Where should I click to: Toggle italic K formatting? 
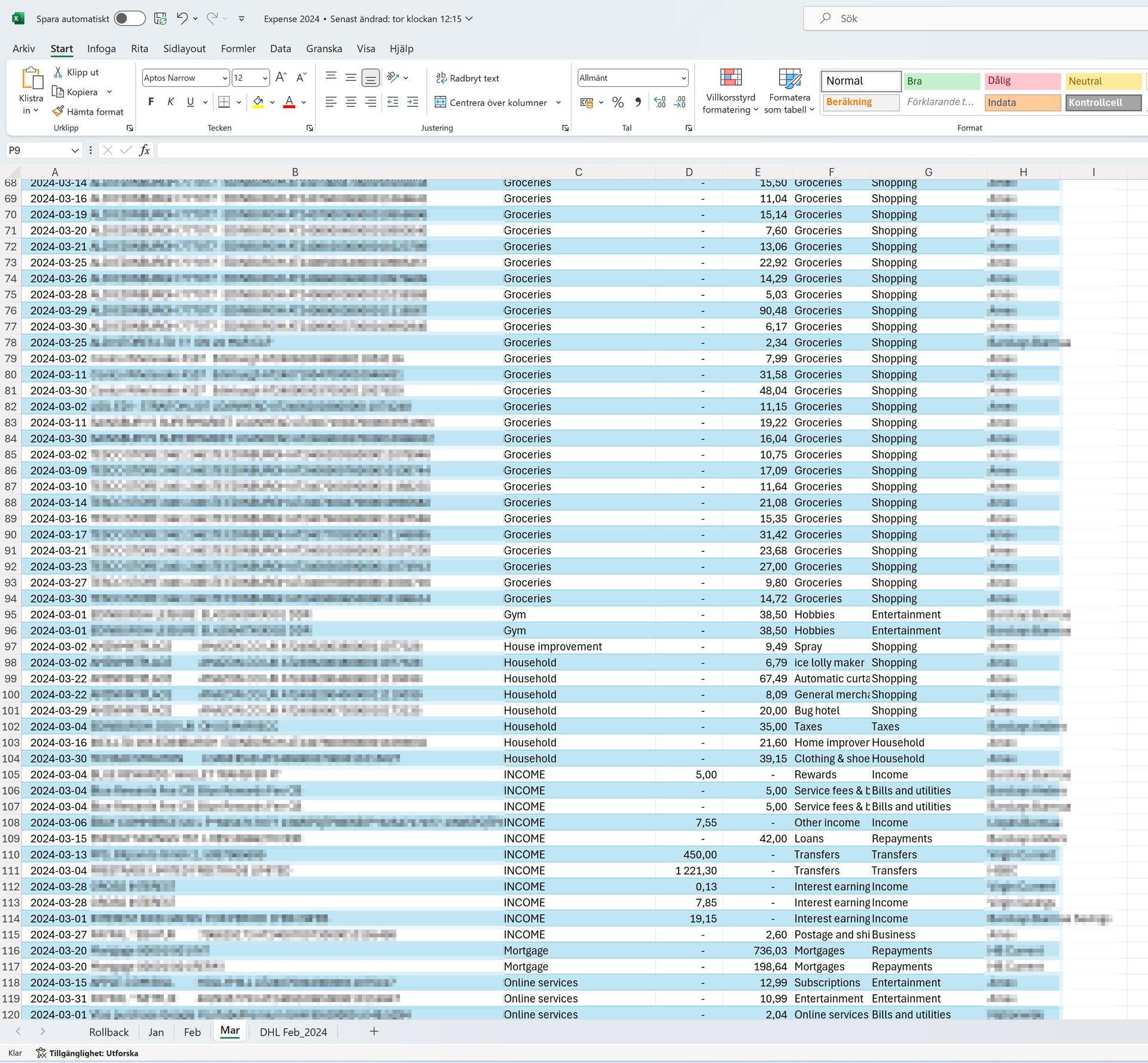[170, 102]
